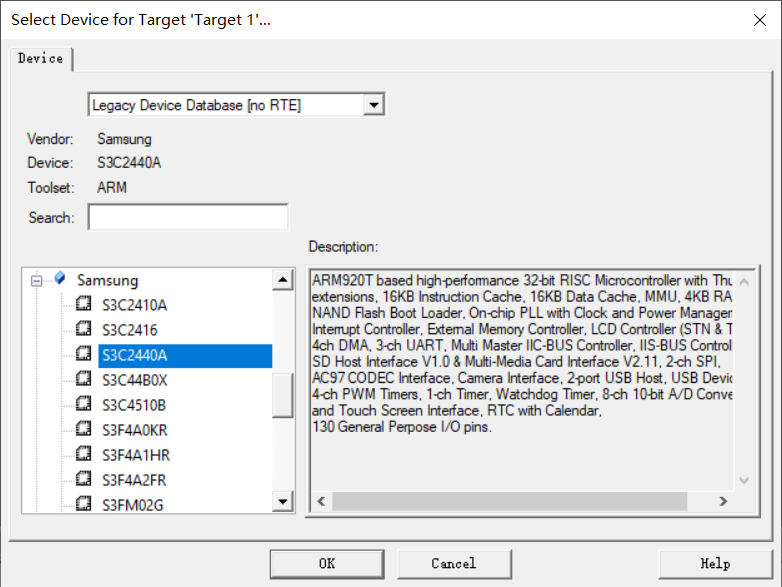
Task: Open the Help button
Action: point(716,564)
